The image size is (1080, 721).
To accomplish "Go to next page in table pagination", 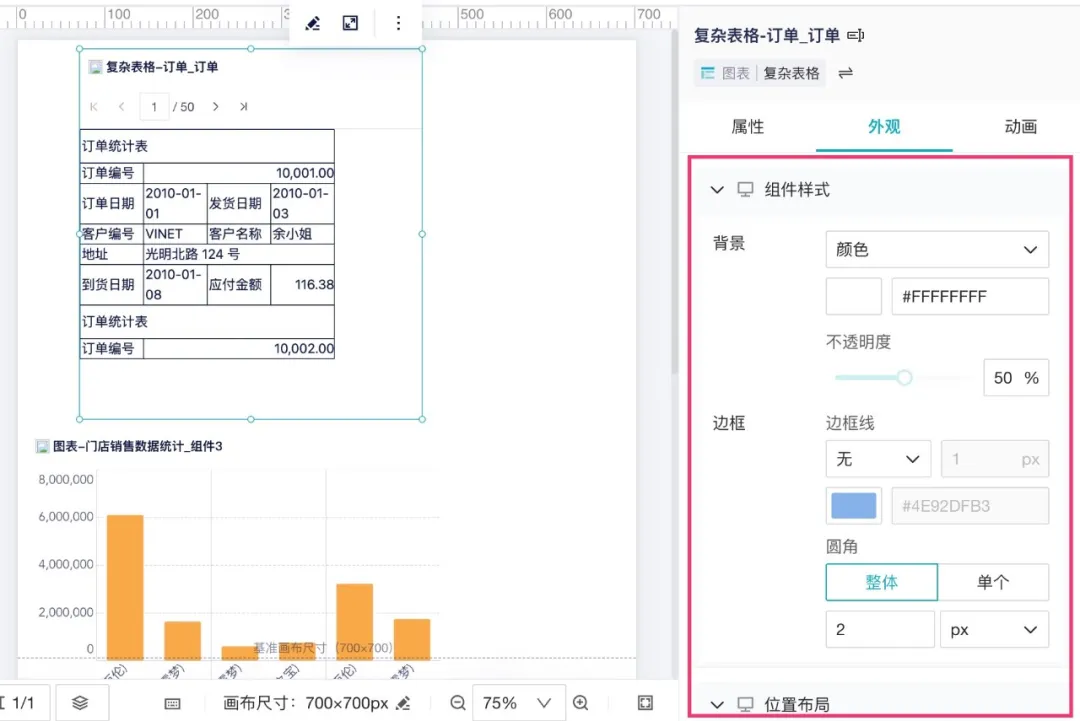I will tap(215, 106).
